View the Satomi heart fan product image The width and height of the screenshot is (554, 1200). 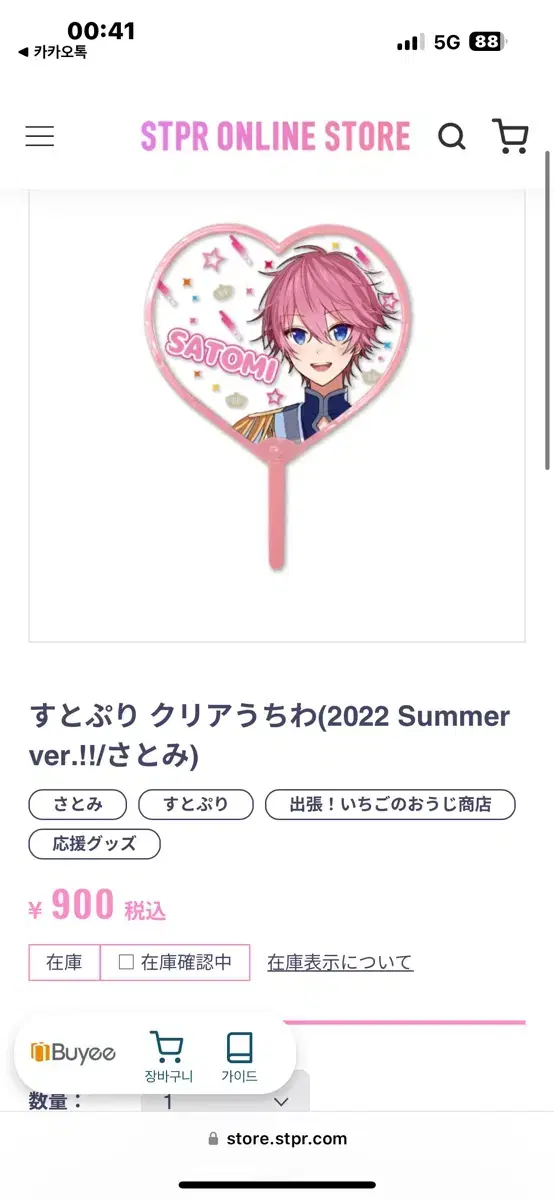(277, 415)
